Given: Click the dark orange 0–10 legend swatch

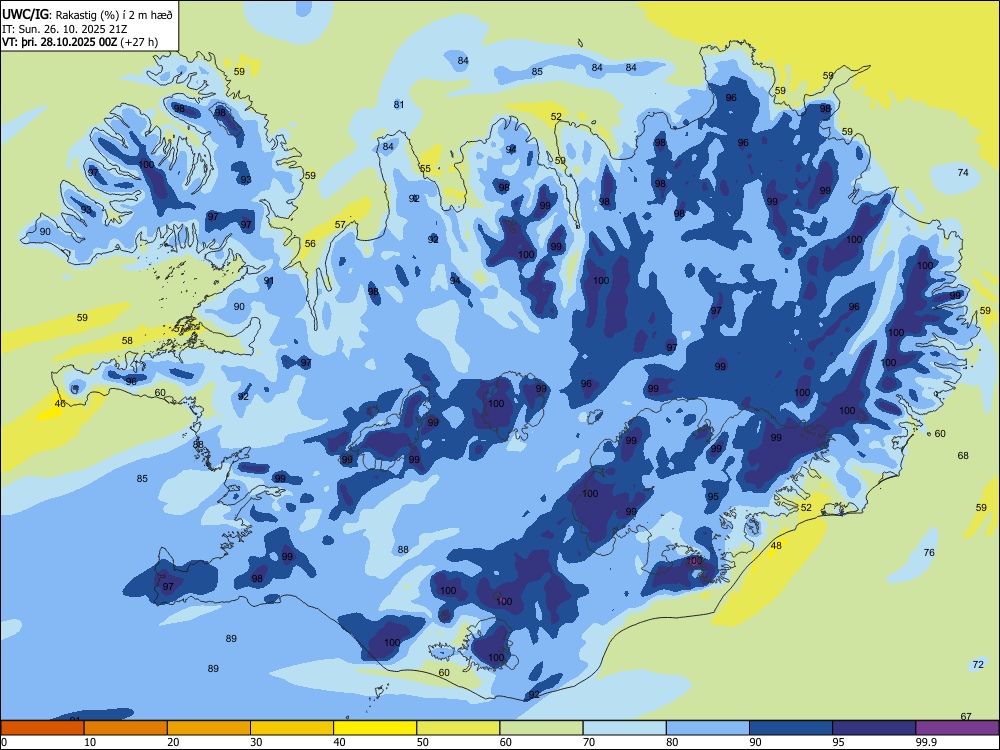Looking at the screenshot, I should (43, 728).
